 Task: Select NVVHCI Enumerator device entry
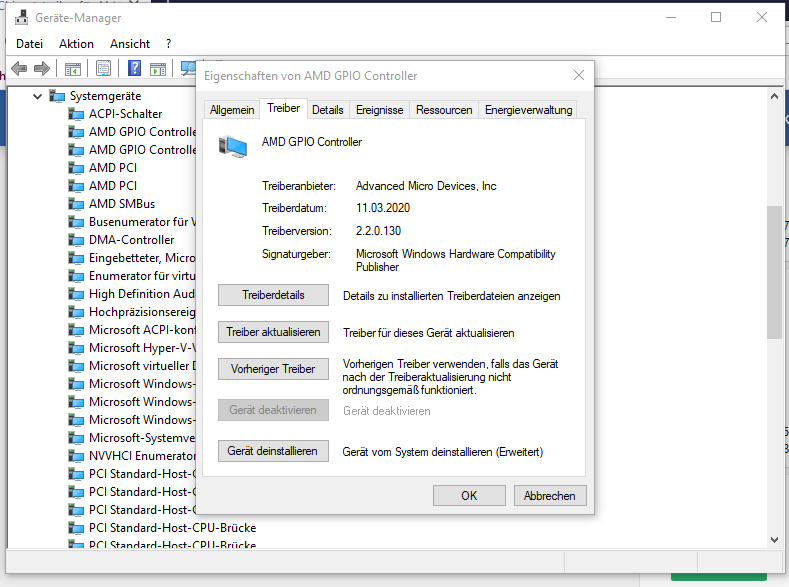coord(142,456)
